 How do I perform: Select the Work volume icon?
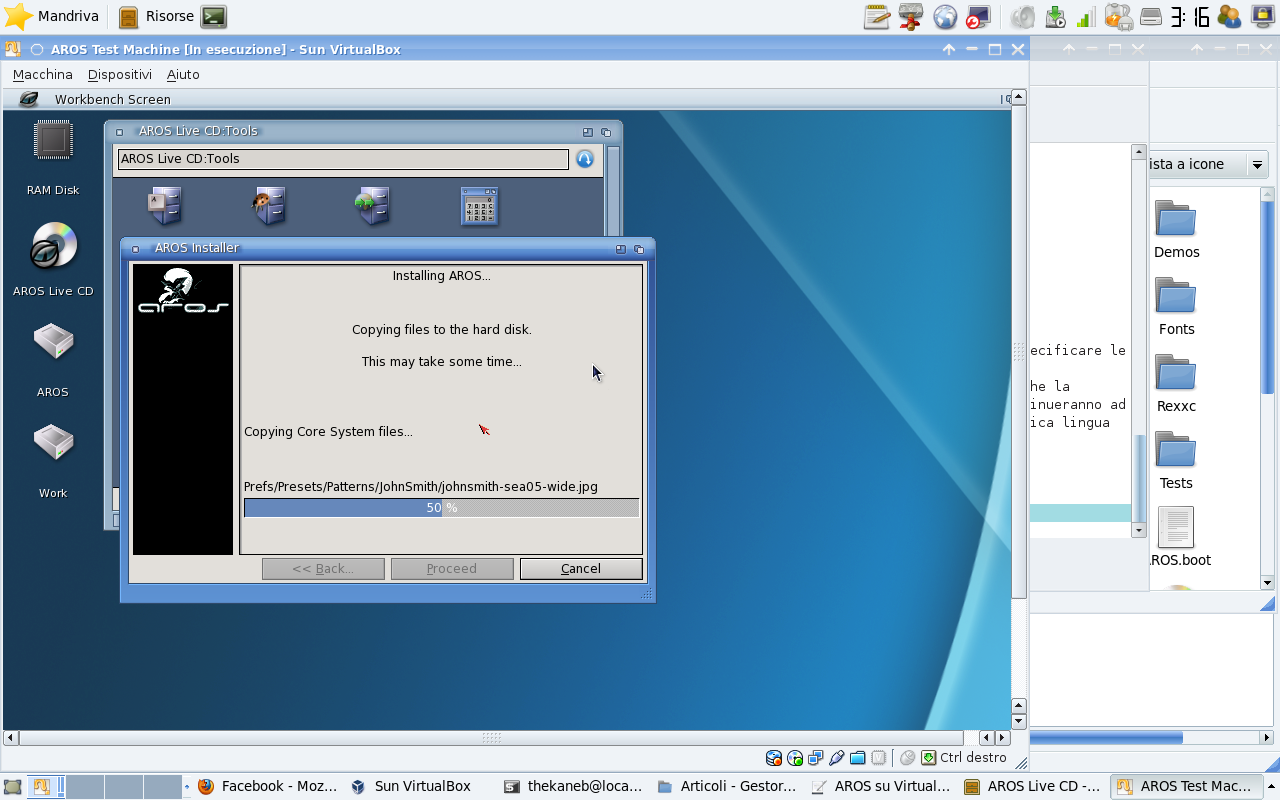pyautogui.click(x=53, y=443)
